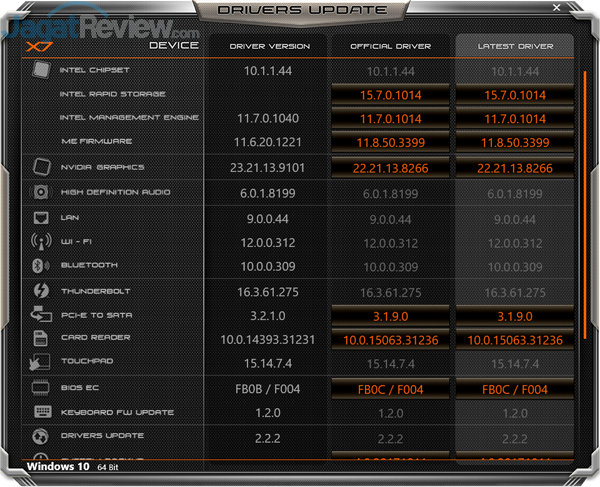The height and width of the screenshot is (487, 600).
Task: Click official PCIe to SATA driver 3.1.9.0
Action: pos(390,315)
